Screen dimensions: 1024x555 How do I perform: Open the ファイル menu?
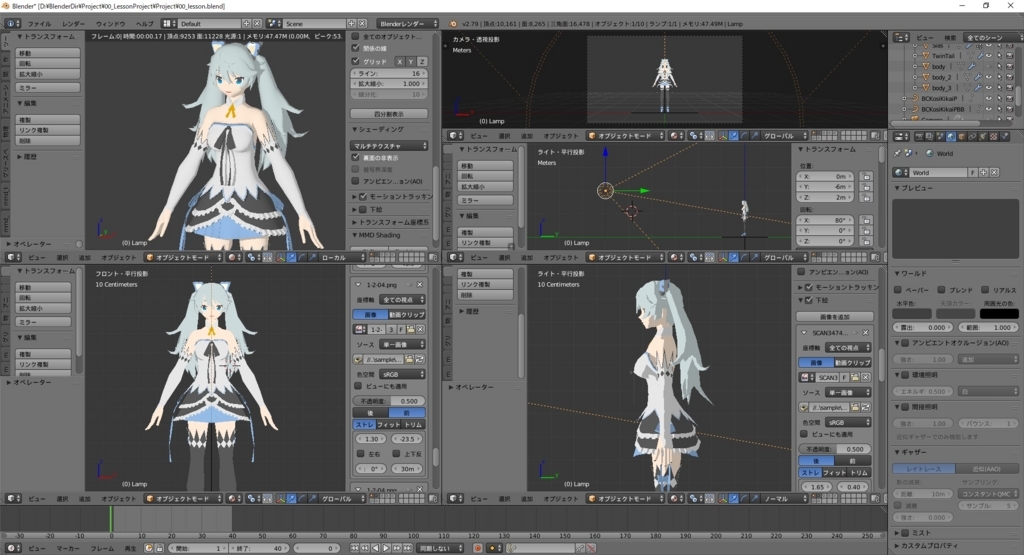(x=39, y=24)
